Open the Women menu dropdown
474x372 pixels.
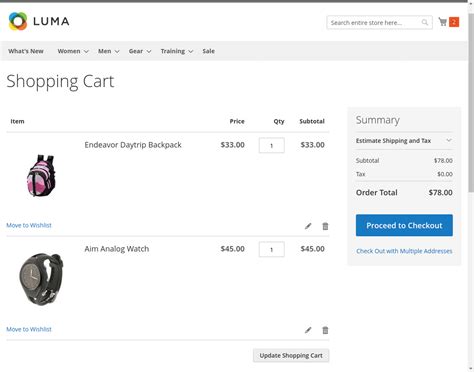[73, 51]
